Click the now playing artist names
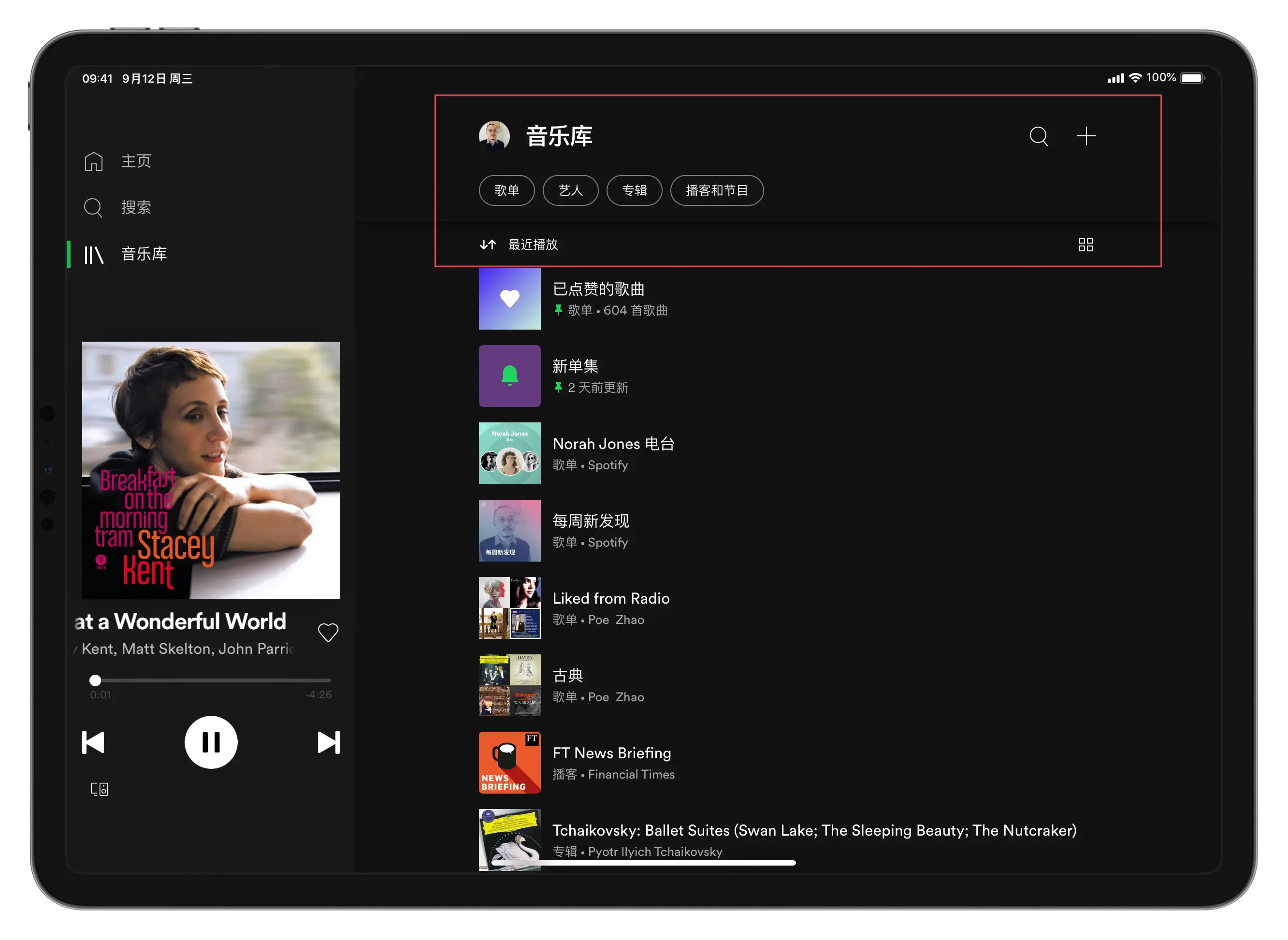 pyautogui.click(x=183, y=649)
